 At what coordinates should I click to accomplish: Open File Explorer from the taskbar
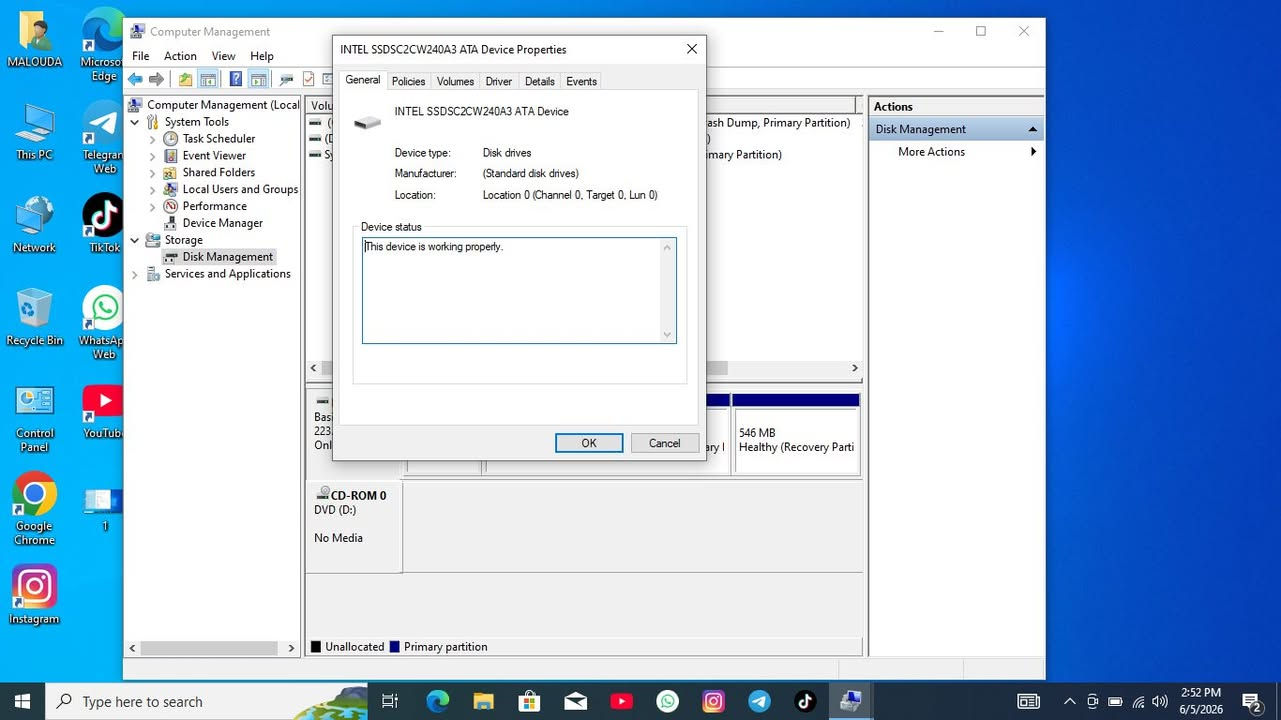click(483, 702)
